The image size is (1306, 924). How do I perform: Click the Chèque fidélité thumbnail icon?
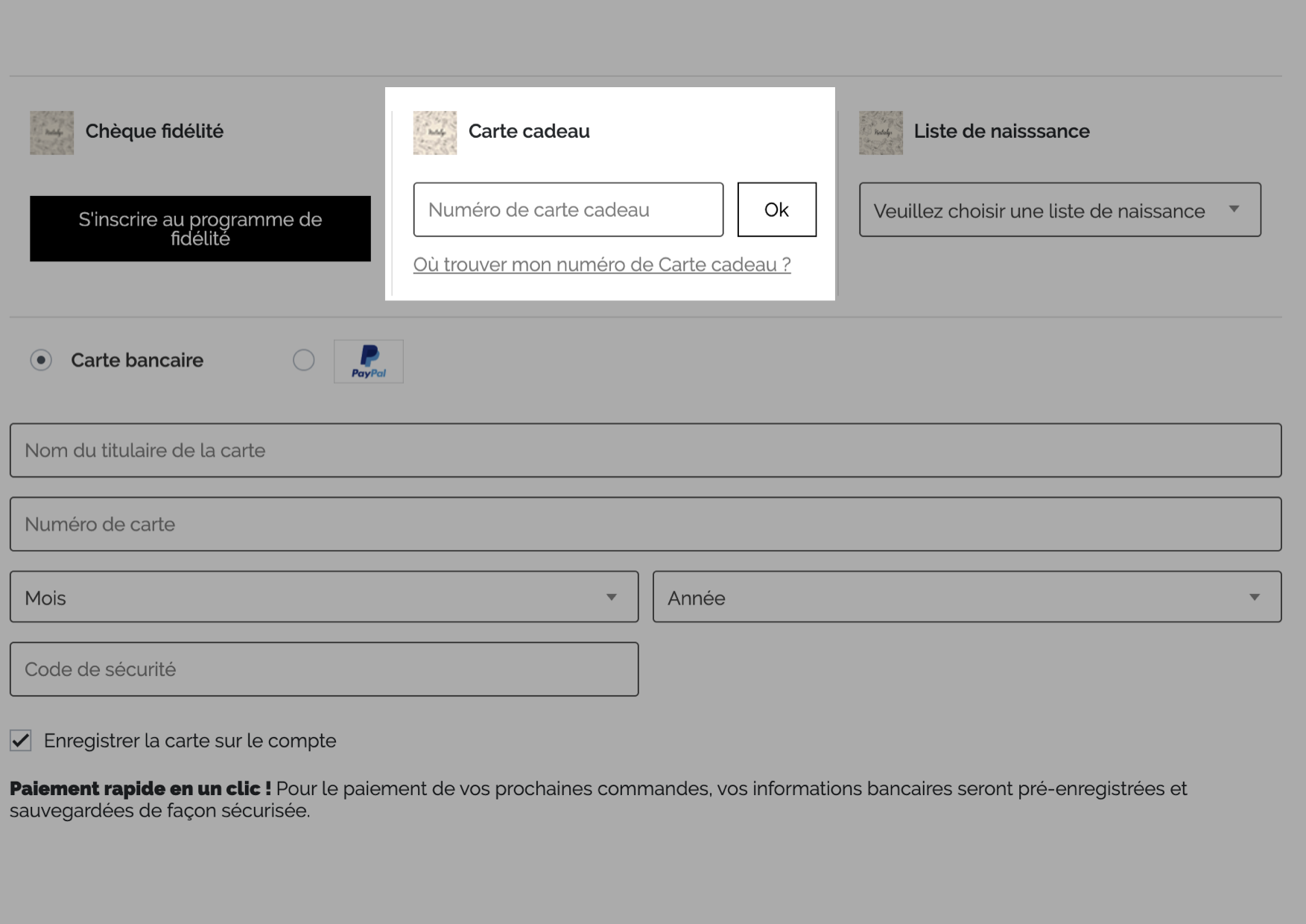coord(51,133)
